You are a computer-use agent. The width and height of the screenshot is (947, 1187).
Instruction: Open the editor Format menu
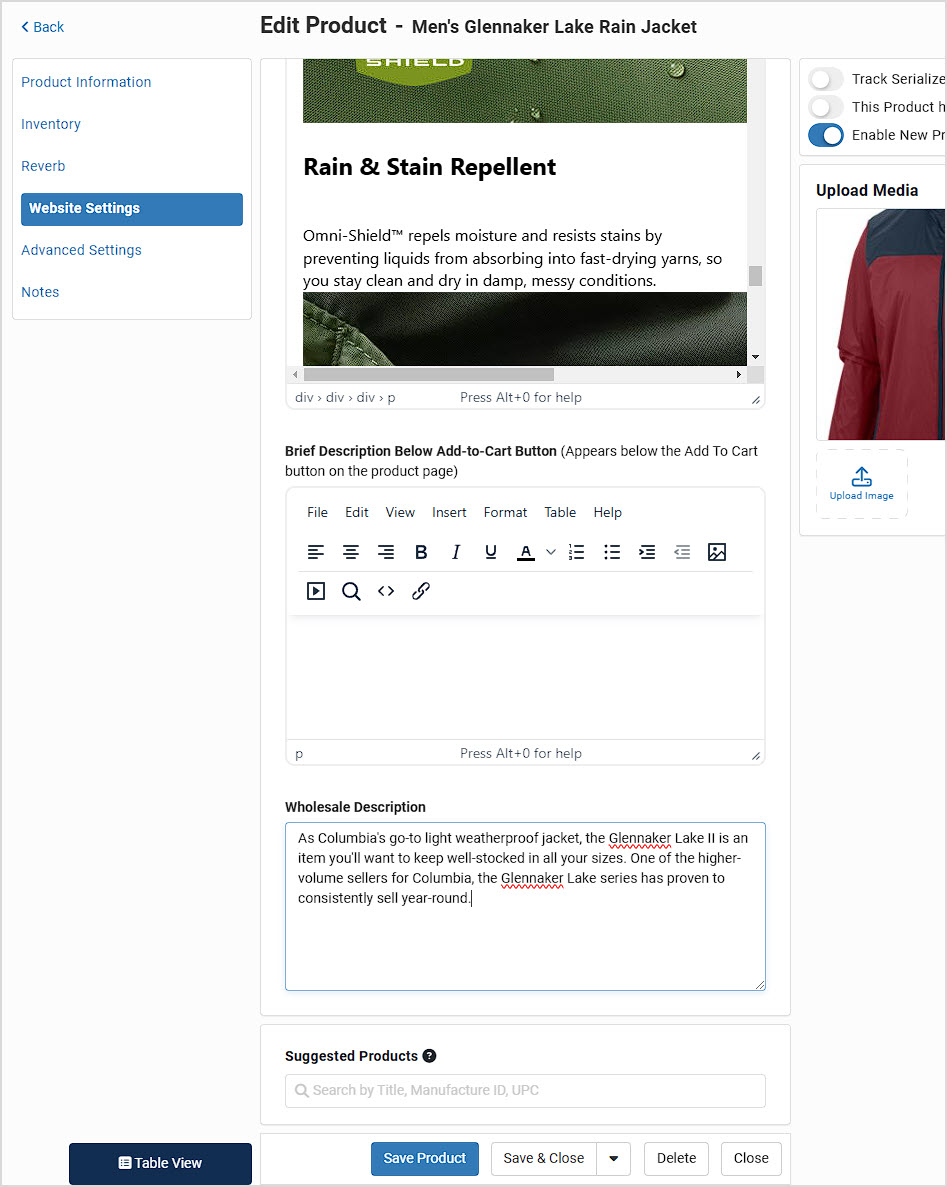[505, 512]
